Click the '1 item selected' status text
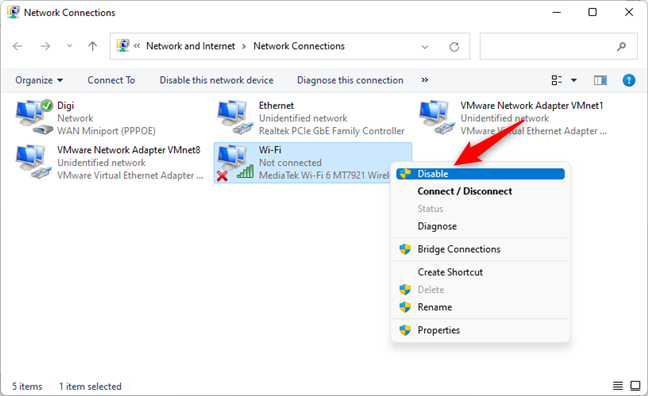The image size is (648, 396). (x=90, y=386)
